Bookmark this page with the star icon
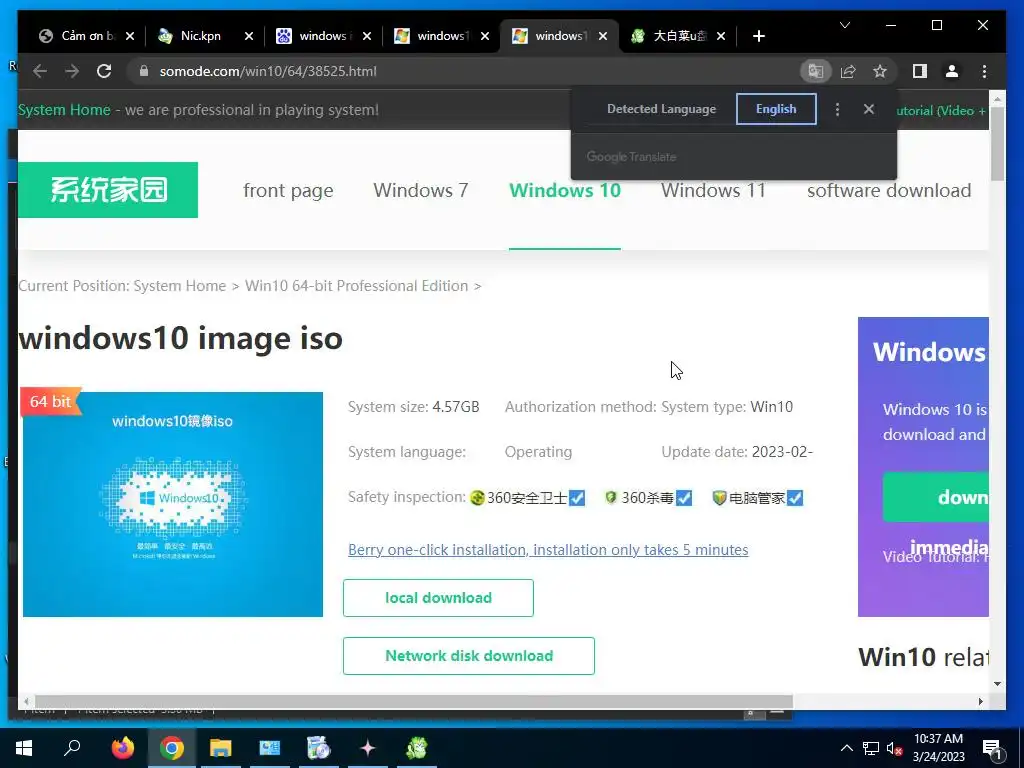 tap(880, 71)
